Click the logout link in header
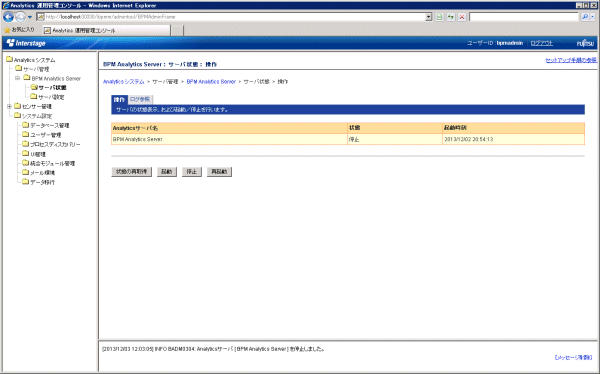The width and height of the screenshot is (600, 374). (x=541, y=43)
